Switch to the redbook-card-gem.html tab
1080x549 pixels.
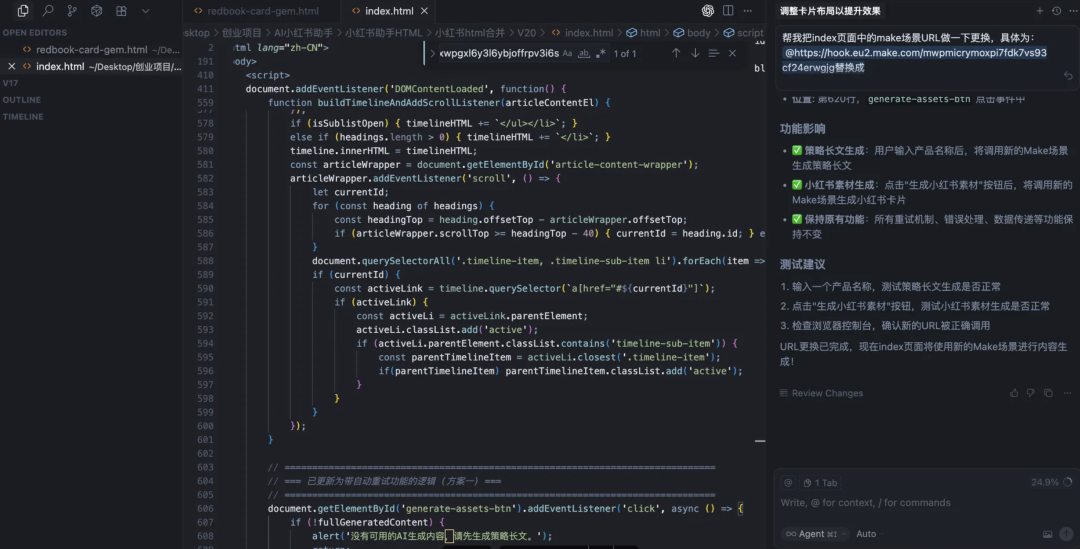262,11
